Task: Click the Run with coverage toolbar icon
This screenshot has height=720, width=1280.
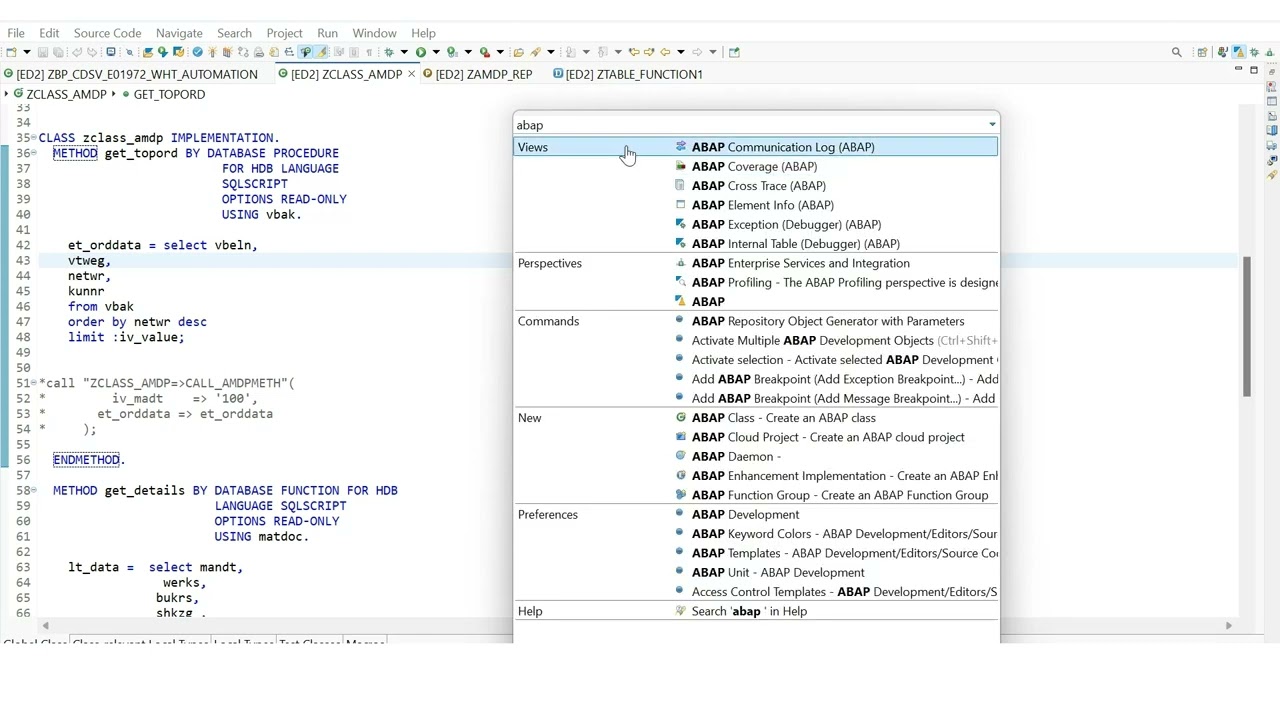Action: click(x=452, y=52)
